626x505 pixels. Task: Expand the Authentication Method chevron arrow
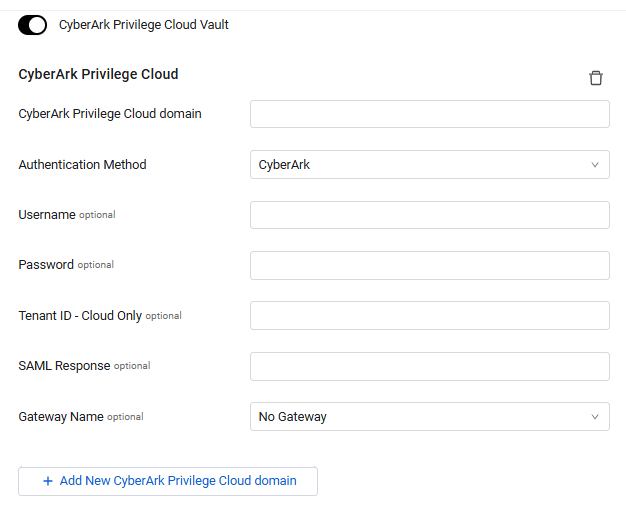pos(595,165)
